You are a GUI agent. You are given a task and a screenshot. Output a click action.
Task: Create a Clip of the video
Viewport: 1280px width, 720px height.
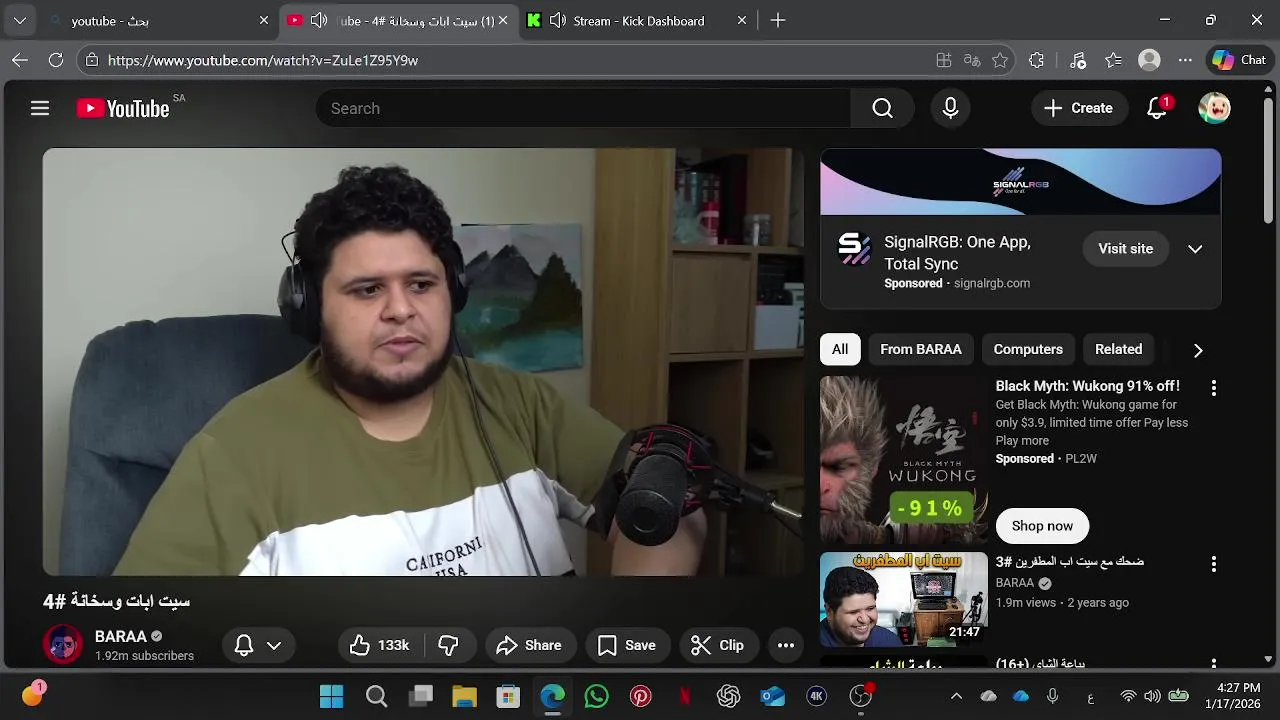pos(718,645)
